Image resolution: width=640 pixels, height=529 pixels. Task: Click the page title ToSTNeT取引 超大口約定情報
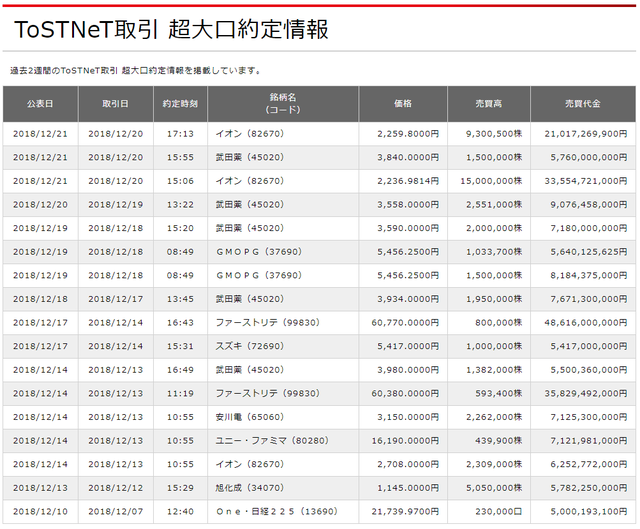point(171,29)
